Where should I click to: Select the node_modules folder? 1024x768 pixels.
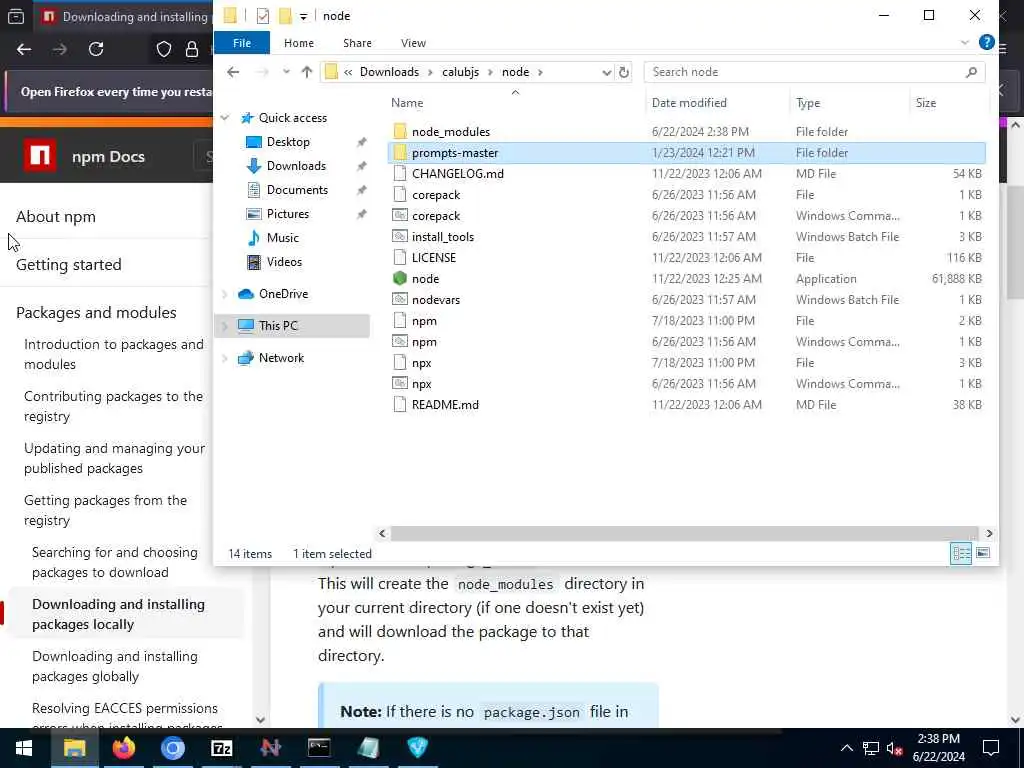click(451, 132)
